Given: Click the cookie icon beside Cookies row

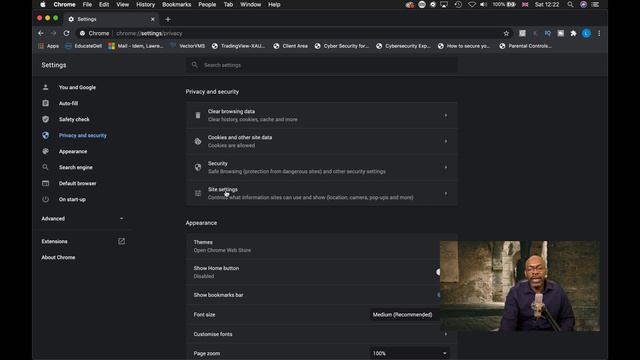Looking at the screenshot, I should click(x=198, y=141).
